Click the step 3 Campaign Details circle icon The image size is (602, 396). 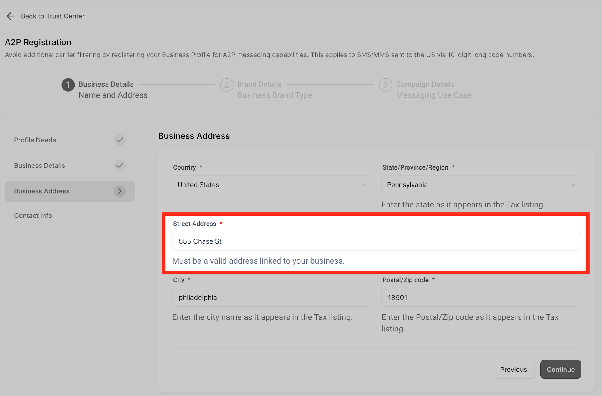click(385, 85)
